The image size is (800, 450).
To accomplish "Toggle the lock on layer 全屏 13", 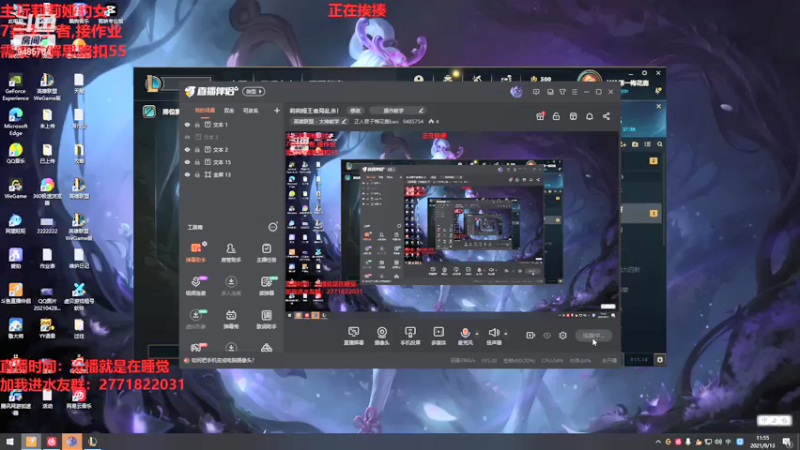I will coord(197,174).
